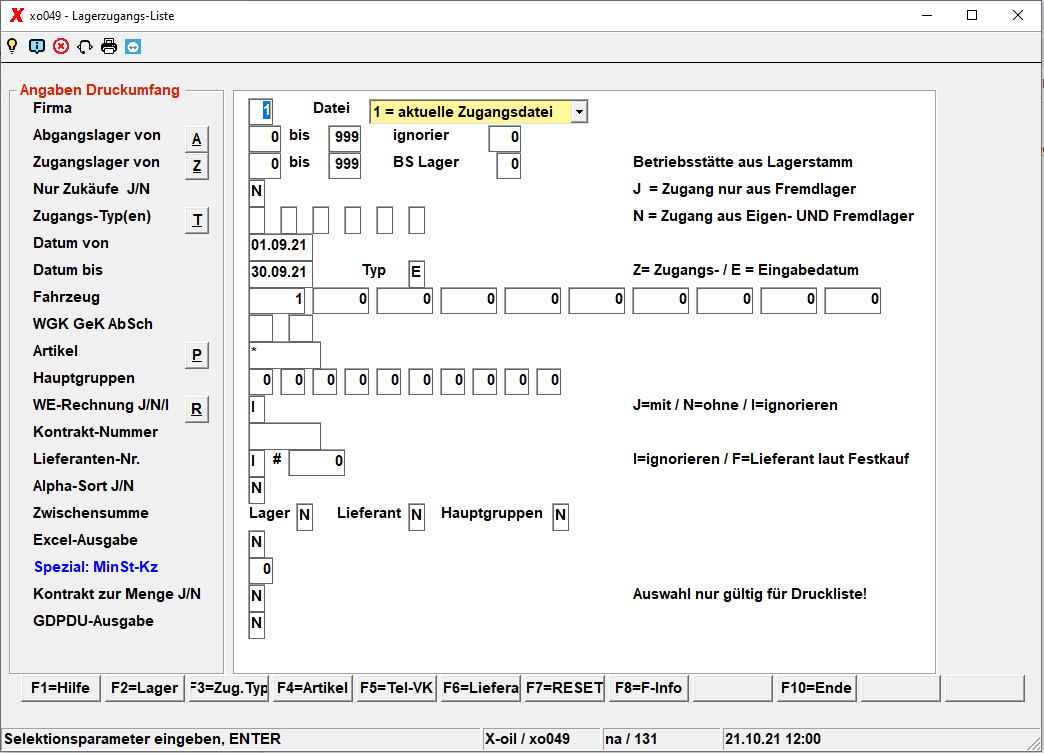Click the Abgangslager von field showing 0
The image size is (1044, 753).
coord(265,138)
